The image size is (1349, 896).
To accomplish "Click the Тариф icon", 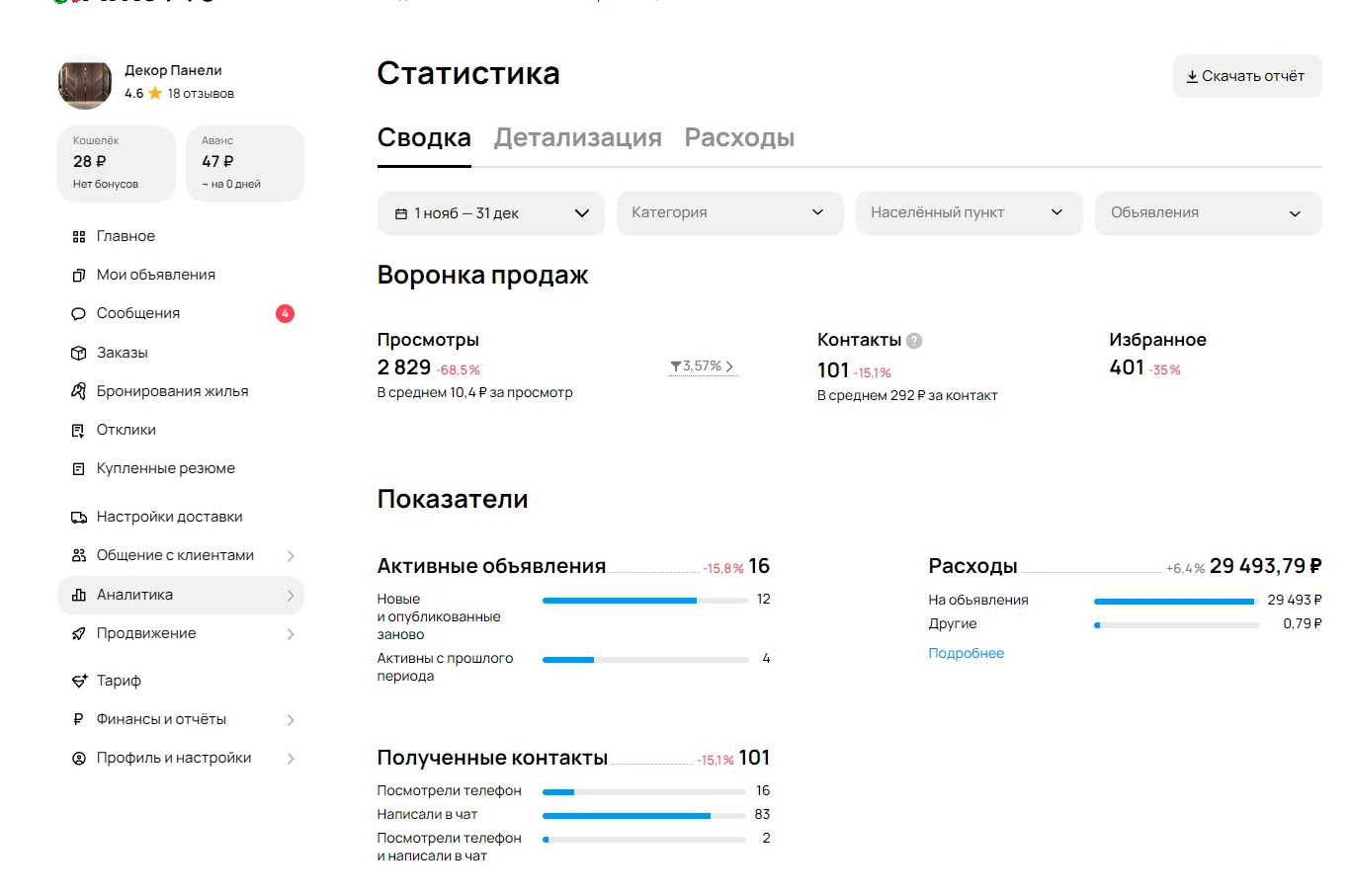I will coord(79,681).
